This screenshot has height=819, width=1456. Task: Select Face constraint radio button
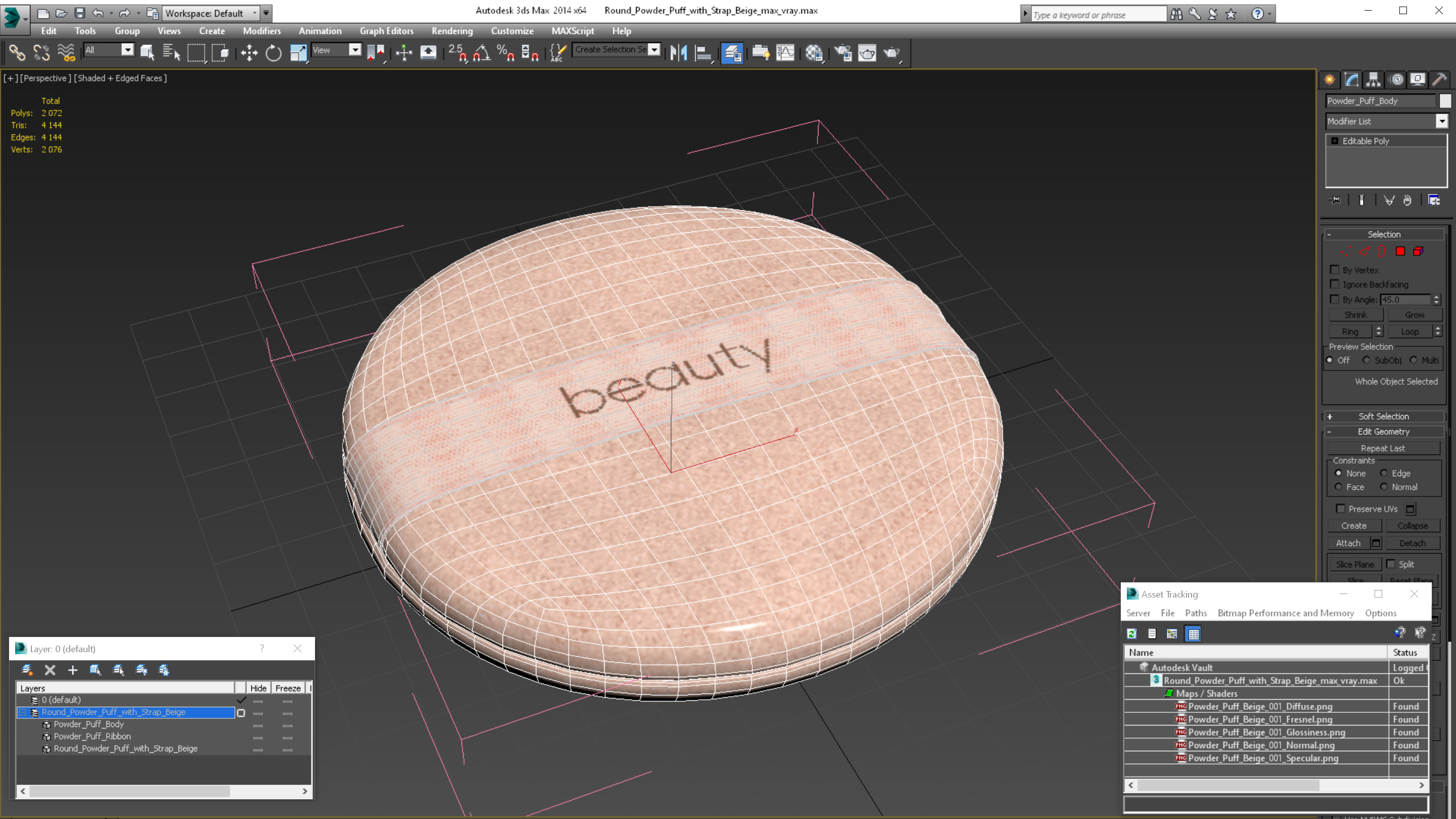[1338, 487]
